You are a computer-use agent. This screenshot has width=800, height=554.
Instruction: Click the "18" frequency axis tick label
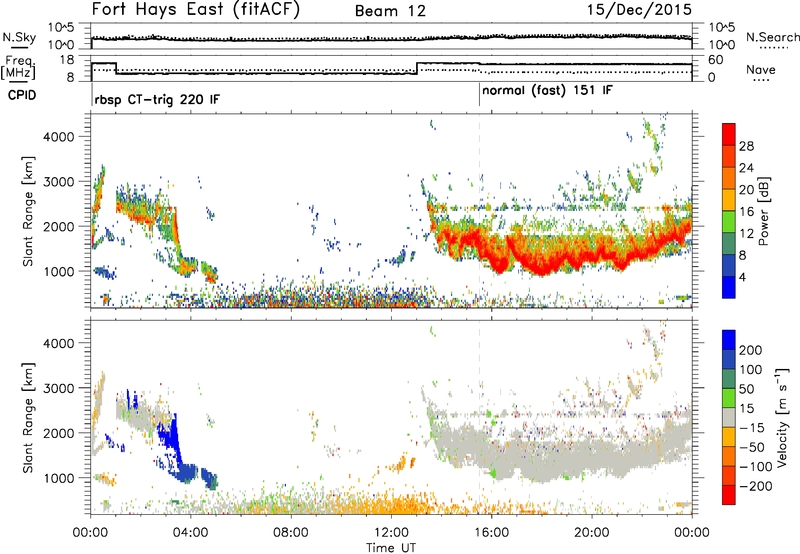click(x=67, y=60)
